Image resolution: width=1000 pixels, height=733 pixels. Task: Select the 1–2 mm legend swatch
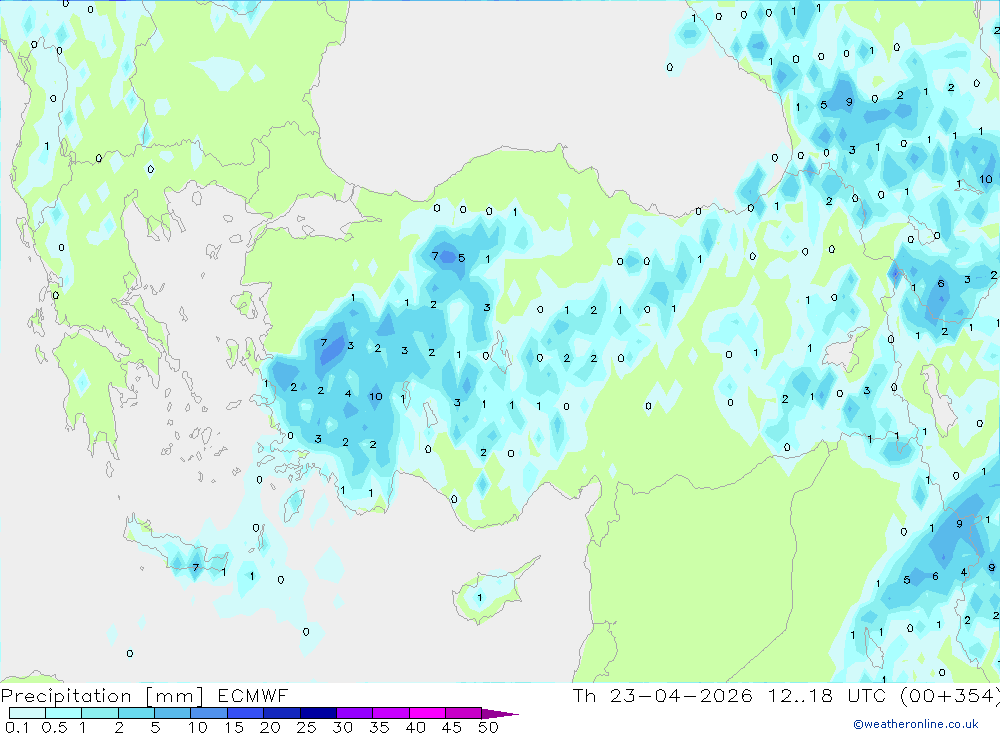100,713
